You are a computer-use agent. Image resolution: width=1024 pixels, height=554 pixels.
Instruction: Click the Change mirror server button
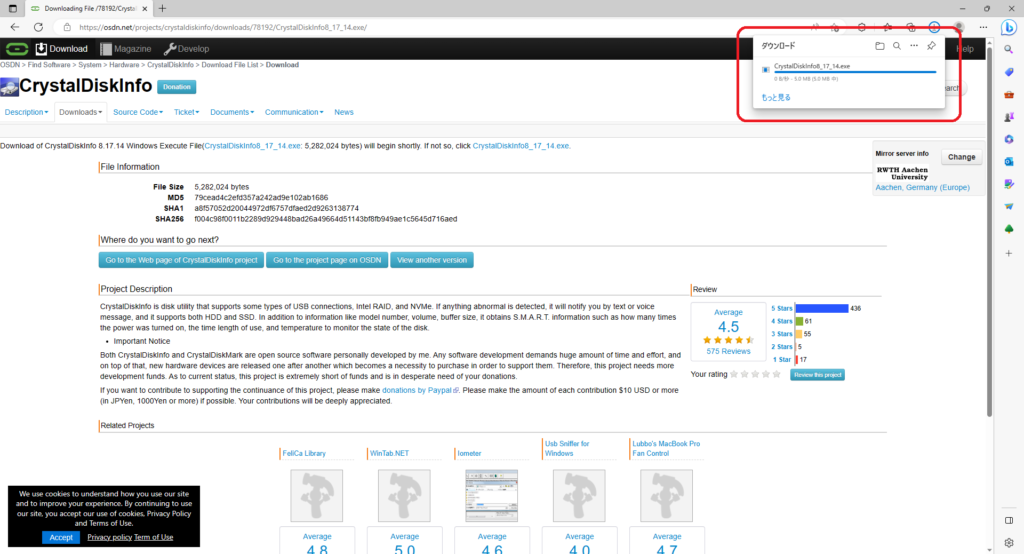(961, 157)
